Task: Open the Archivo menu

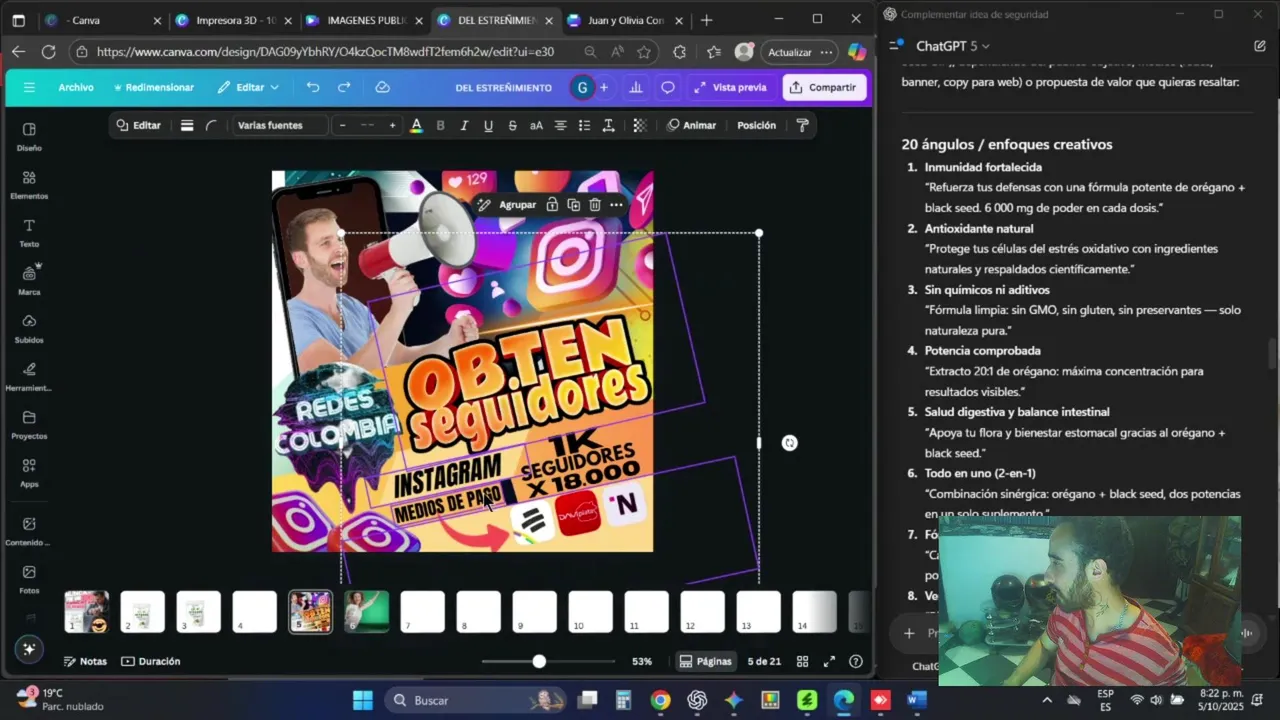Action: tap(76, 88)
